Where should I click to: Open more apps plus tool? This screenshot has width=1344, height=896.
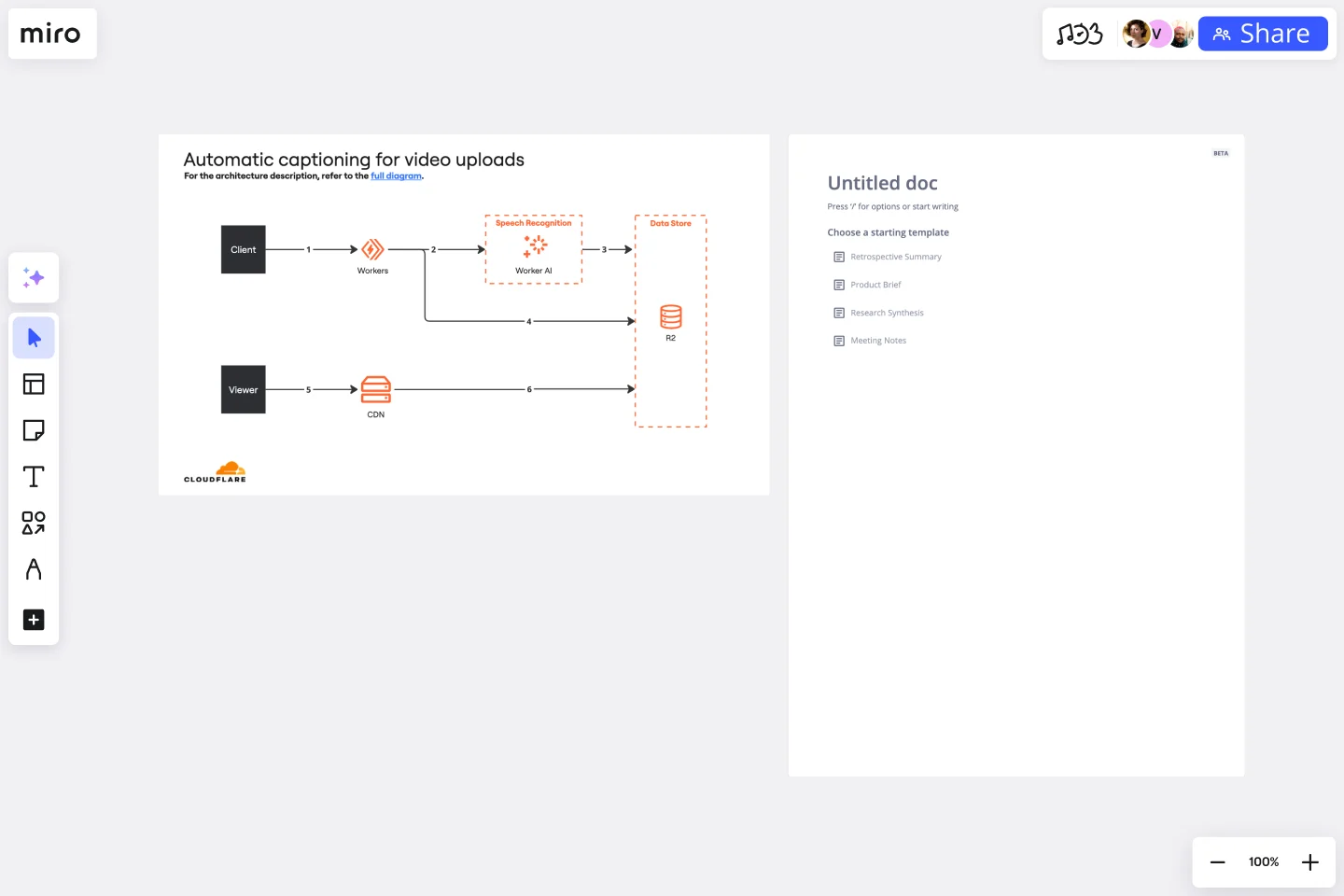(34, 620)
